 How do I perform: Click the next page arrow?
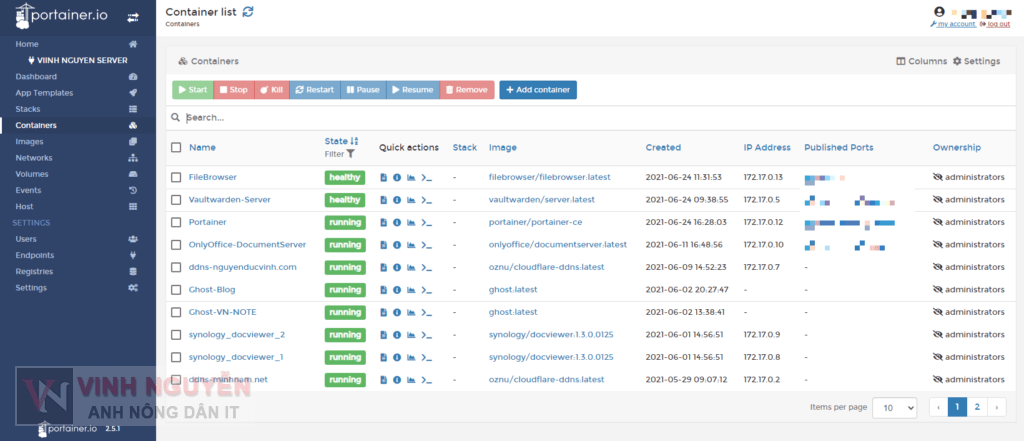pos(997,407)
